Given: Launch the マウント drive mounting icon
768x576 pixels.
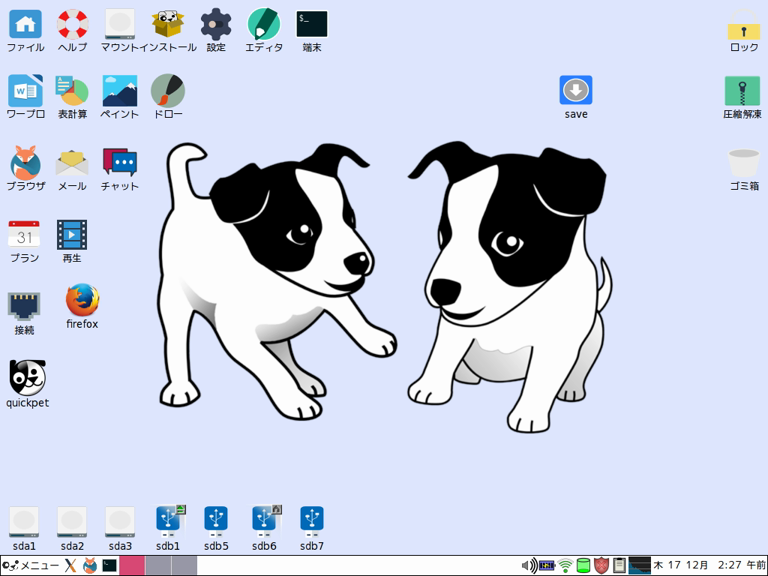Looking at the screenshot, I should click(x=120, y=24).
